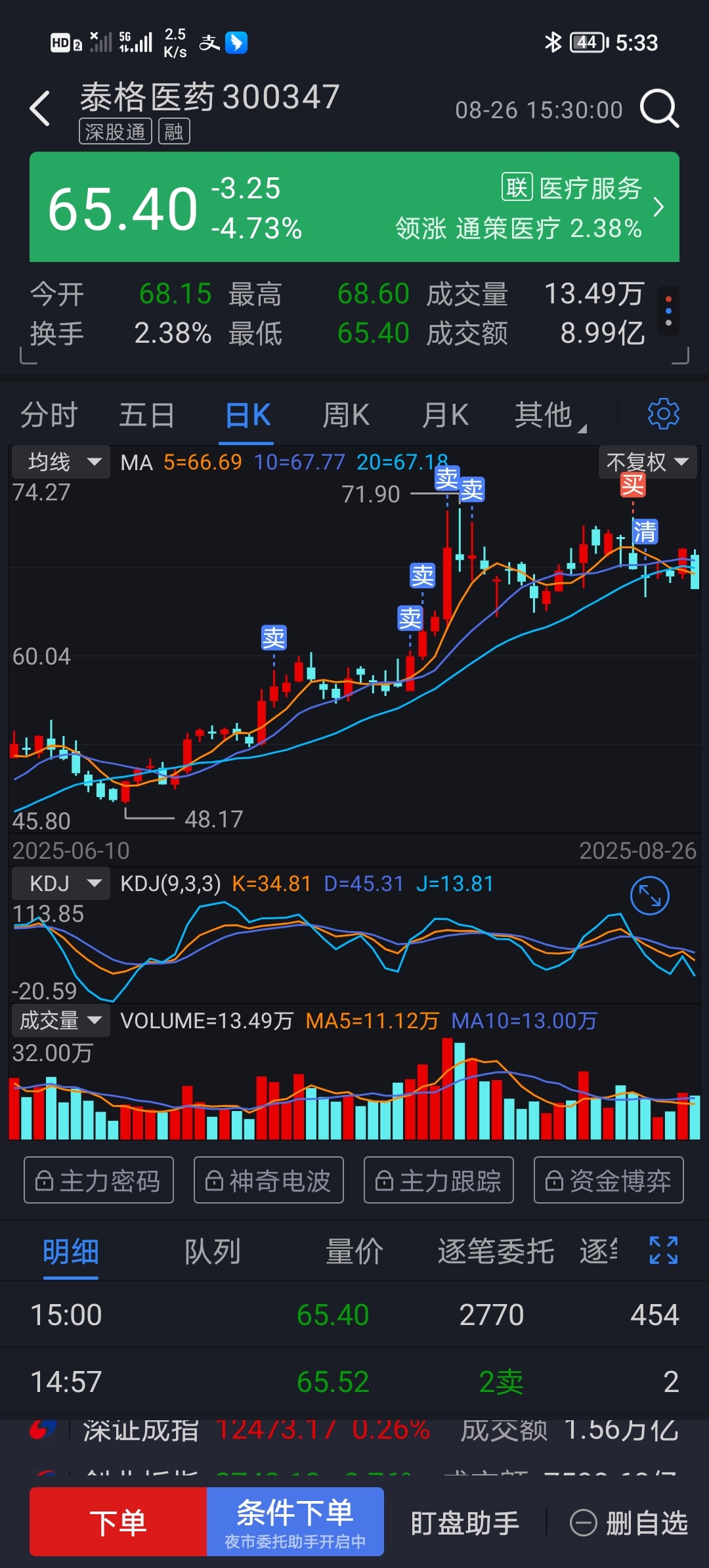Switch to 逐笔委托 tab

(x=496, y=1252)
